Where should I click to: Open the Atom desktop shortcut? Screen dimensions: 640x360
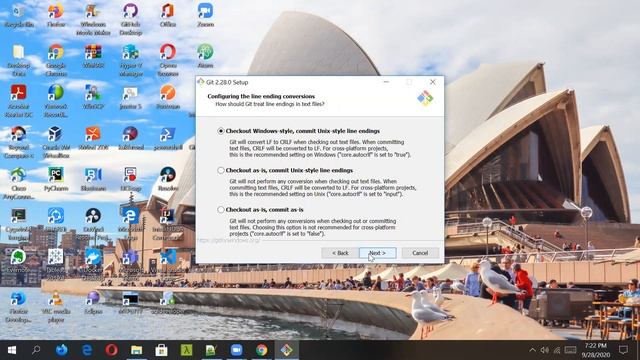[205, 56]
